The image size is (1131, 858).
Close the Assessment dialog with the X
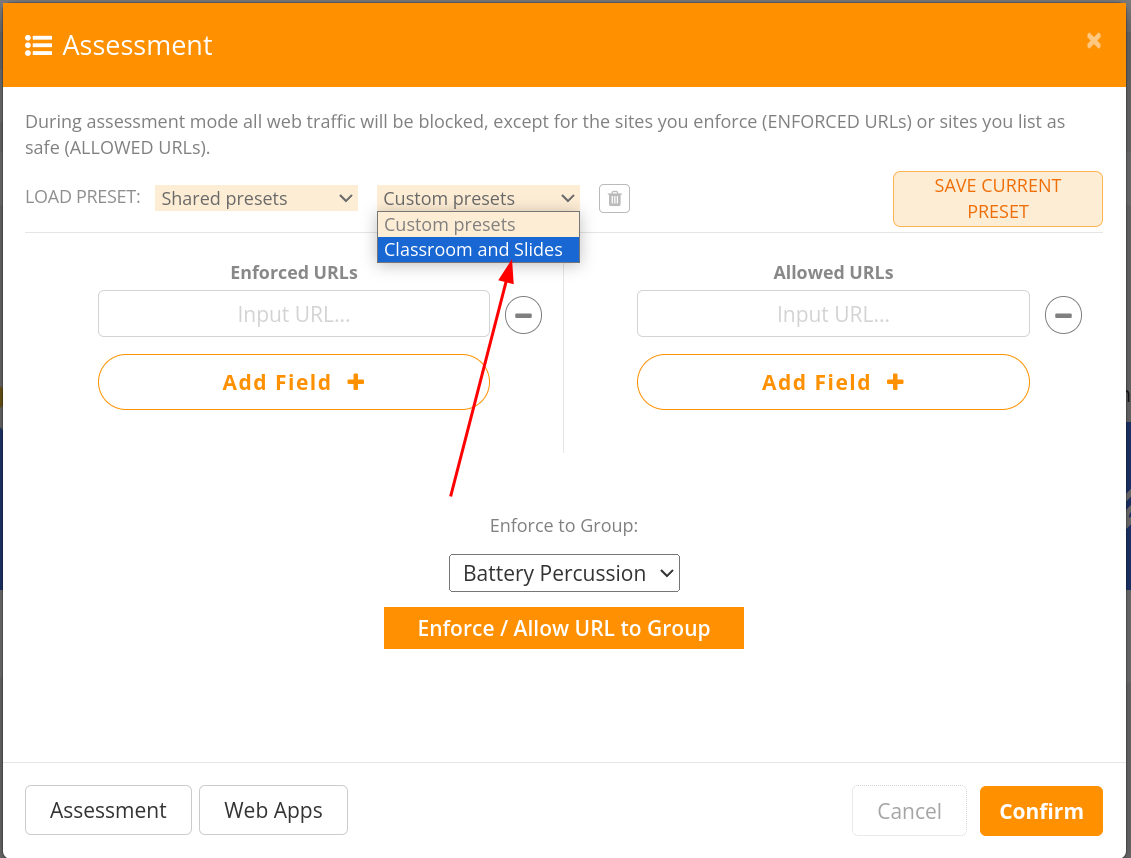point(1093,41)
